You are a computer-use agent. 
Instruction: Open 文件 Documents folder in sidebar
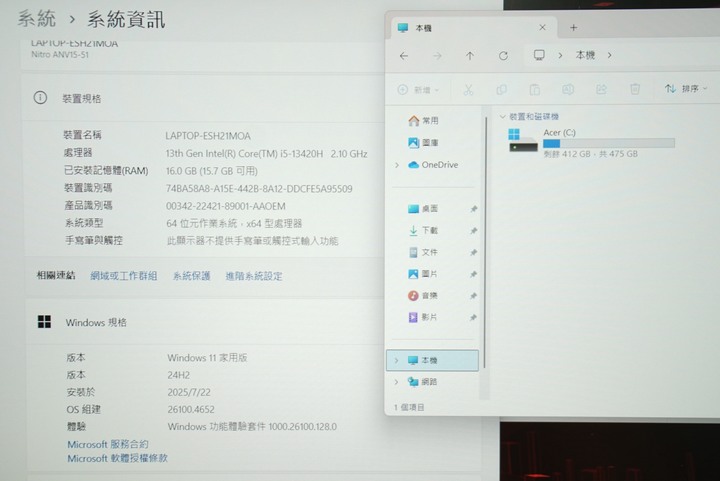pyautogui.click(x=423, y=252)
